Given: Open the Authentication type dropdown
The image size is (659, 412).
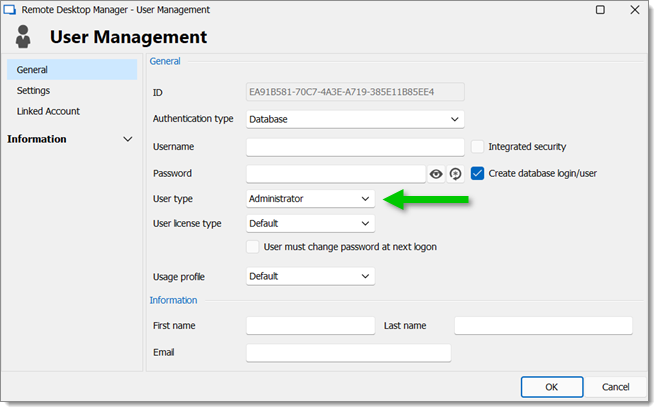Looking at the screenshot, I should pyautogui.click(x=355, y=119).
